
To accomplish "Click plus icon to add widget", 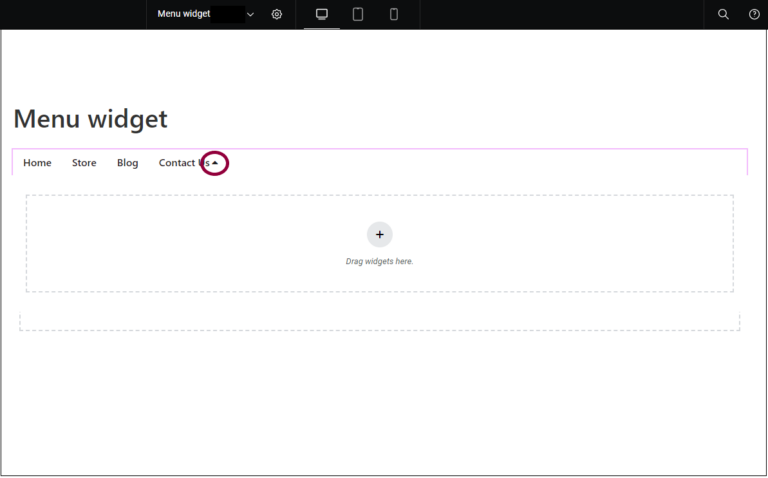I will click(380, 234).
